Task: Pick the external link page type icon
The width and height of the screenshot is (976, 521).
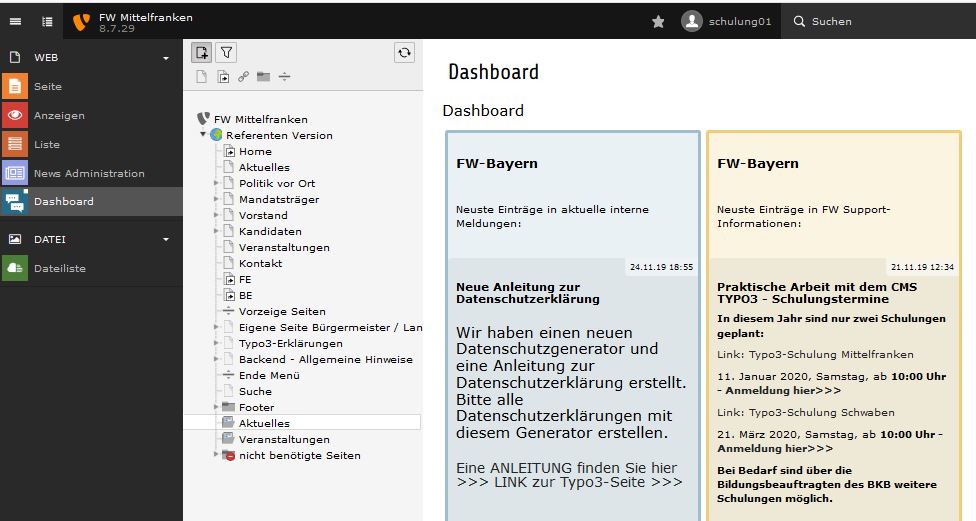Action: pyautogui.click(x=243, y=77)
